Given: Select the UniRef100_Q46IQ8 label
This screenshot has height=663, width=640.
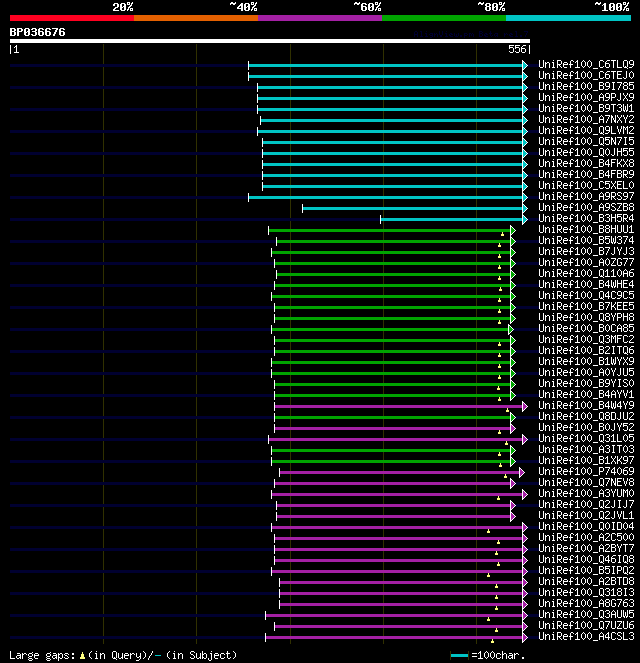Looking at the screenshot, I should coord(586,559).
